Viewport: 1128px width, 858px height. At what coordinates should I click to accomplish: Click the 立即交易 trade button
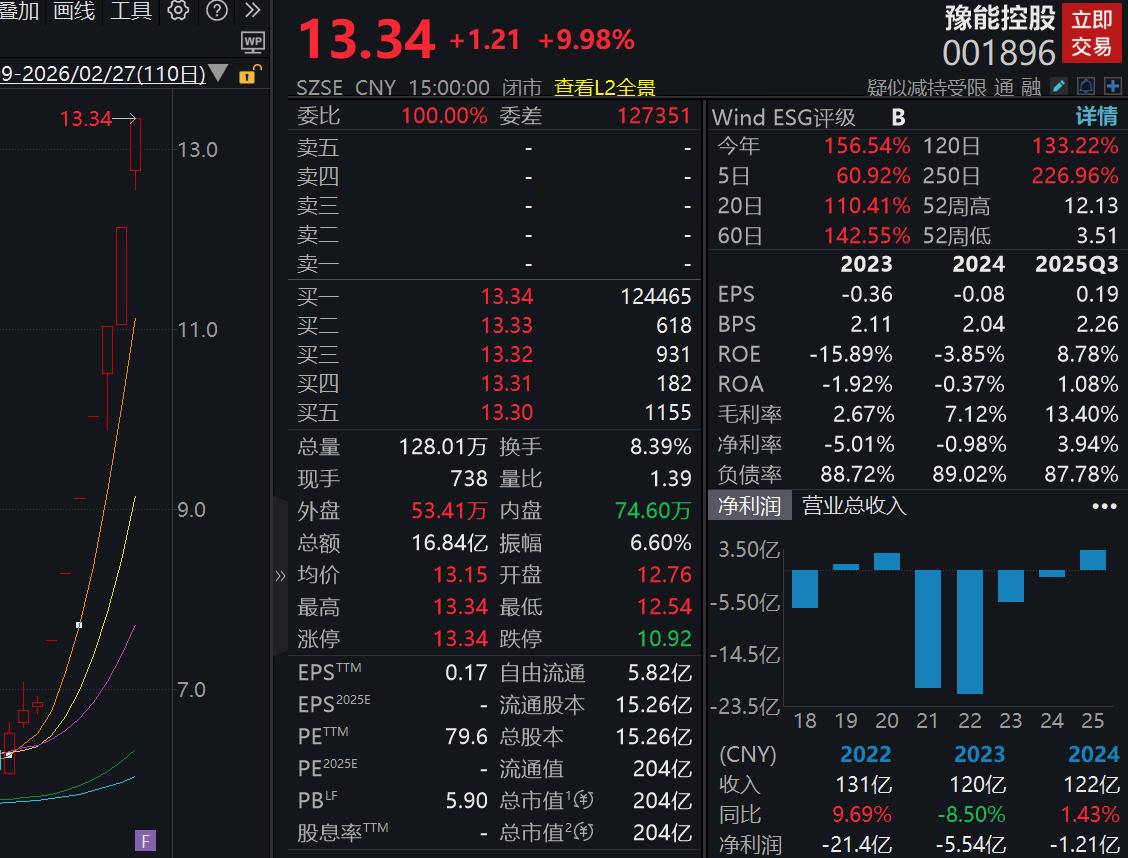(x=1091, y=33)
